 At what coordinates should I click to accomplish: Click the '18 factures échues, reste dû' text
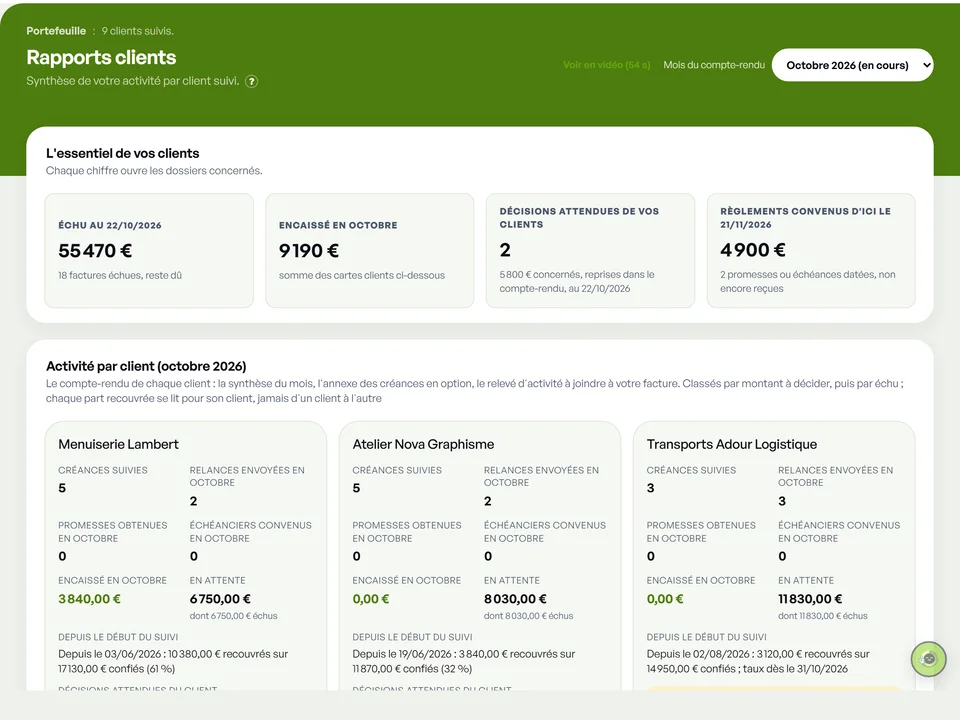(120, 276)
